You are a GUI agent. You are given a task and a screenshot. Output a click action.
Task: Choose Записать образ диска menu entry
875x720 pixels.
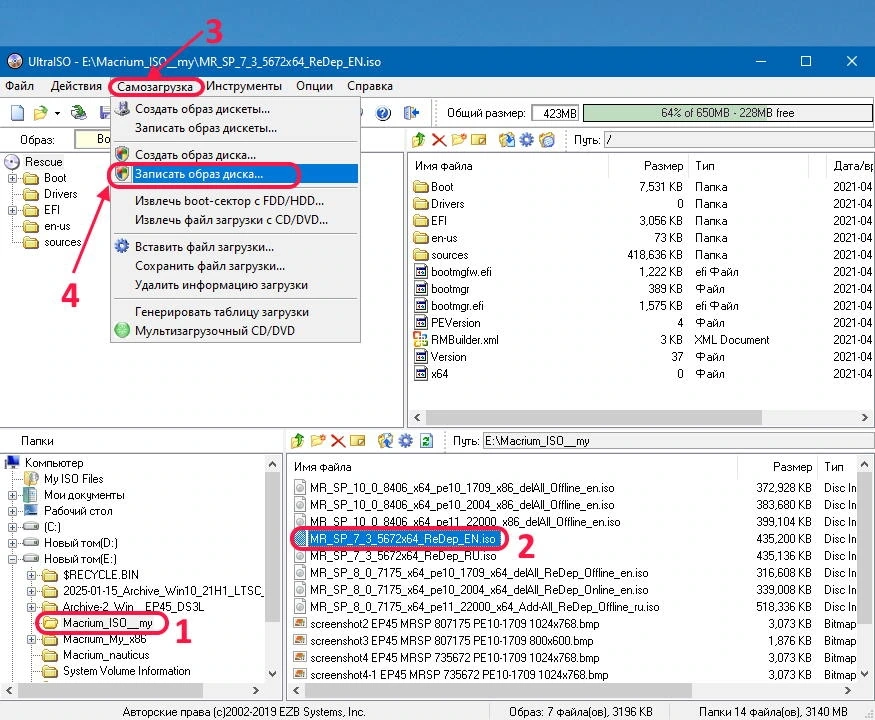[x=235, y=174]
